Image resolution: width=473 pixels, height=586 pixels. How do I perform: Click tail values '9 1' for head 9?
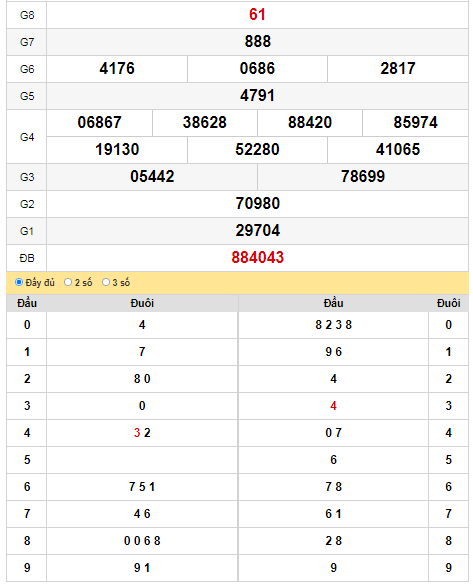(142, 568)
